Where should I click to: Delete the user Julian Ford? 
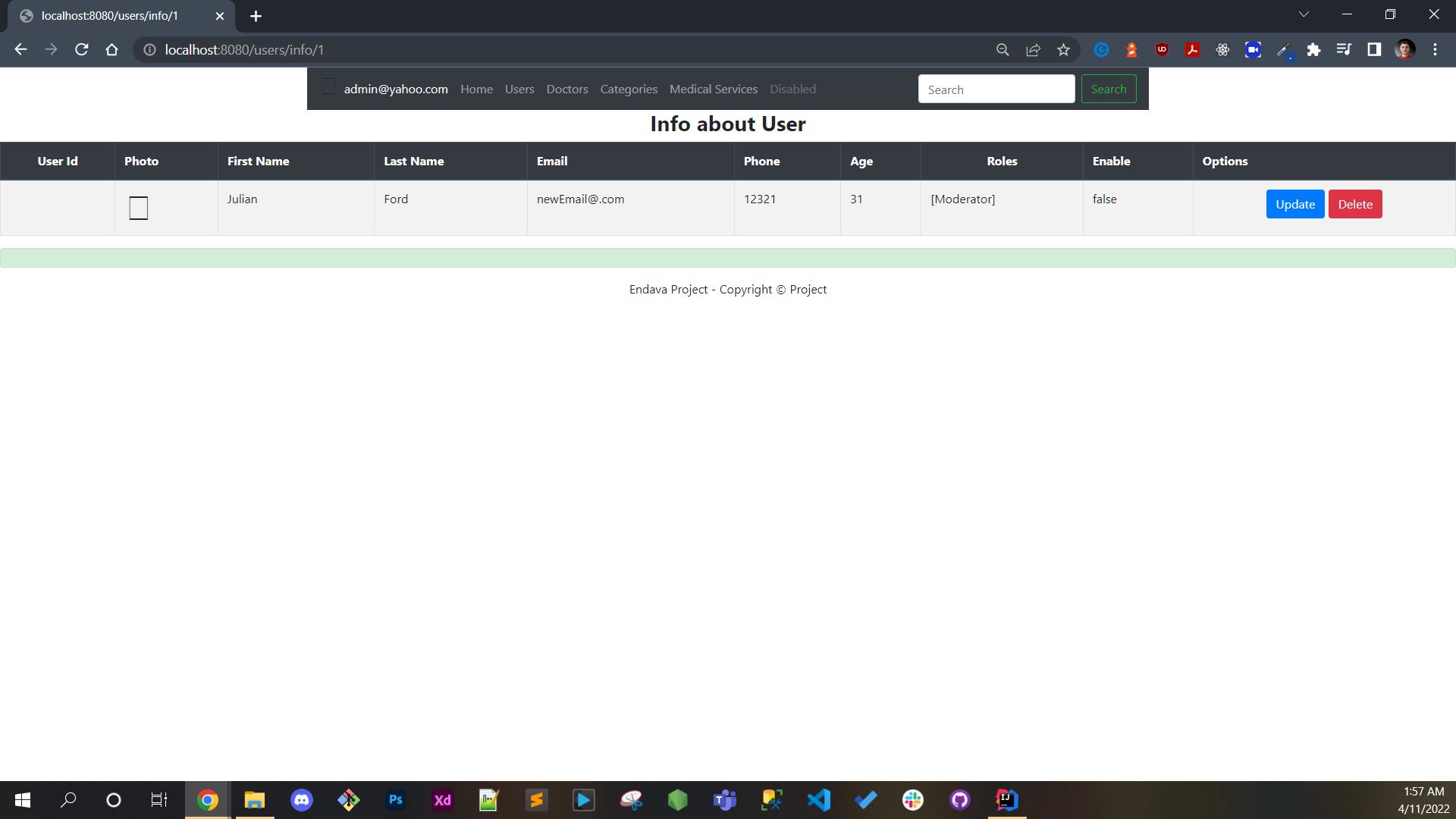1355,204
